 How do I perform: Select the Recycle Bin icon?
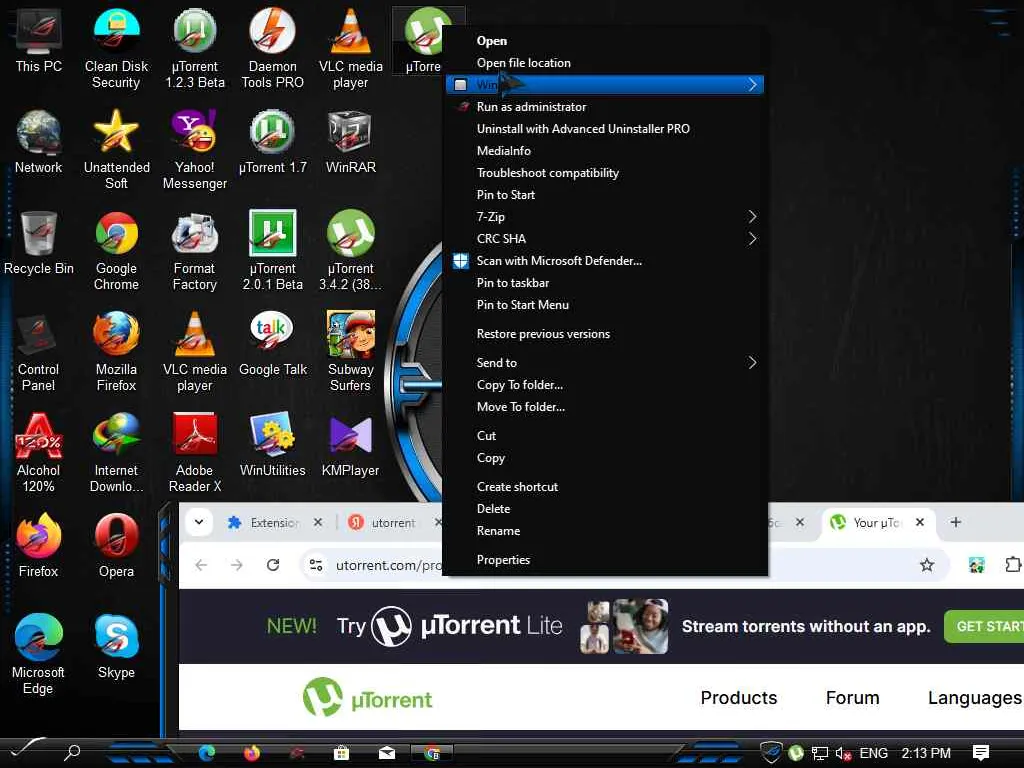point(39,243)
